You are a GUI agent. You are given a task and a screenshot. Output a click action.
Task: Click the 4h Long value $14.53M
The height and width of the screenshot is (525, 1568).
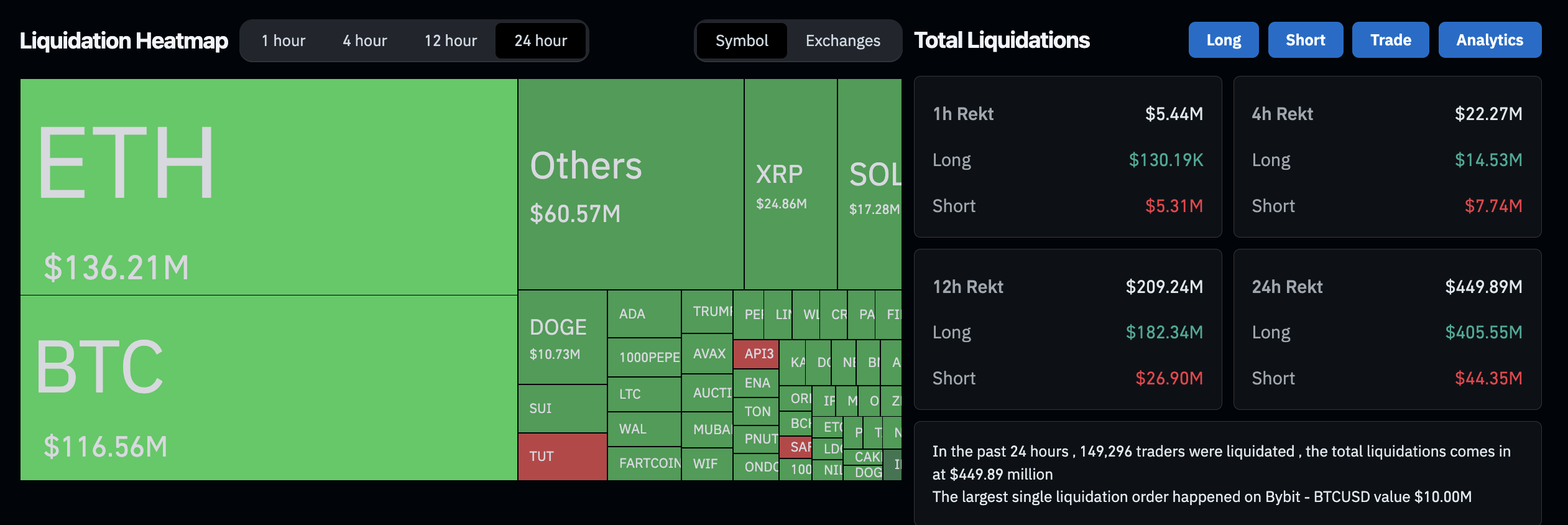pos(1488,160)
